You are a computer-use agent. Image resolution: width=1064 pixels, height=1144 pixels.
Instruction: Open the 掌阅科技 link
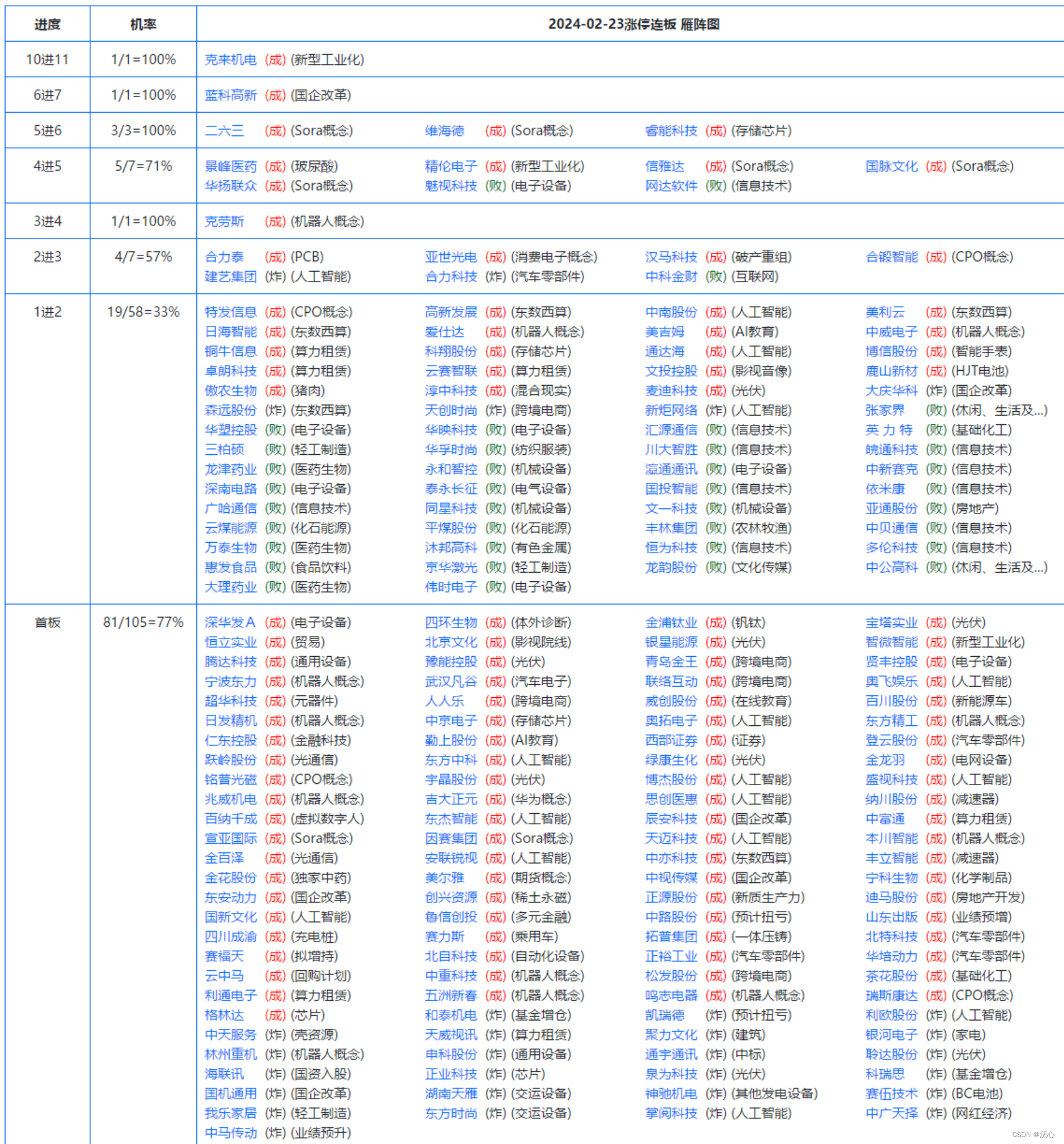(x=671, y=1113)
